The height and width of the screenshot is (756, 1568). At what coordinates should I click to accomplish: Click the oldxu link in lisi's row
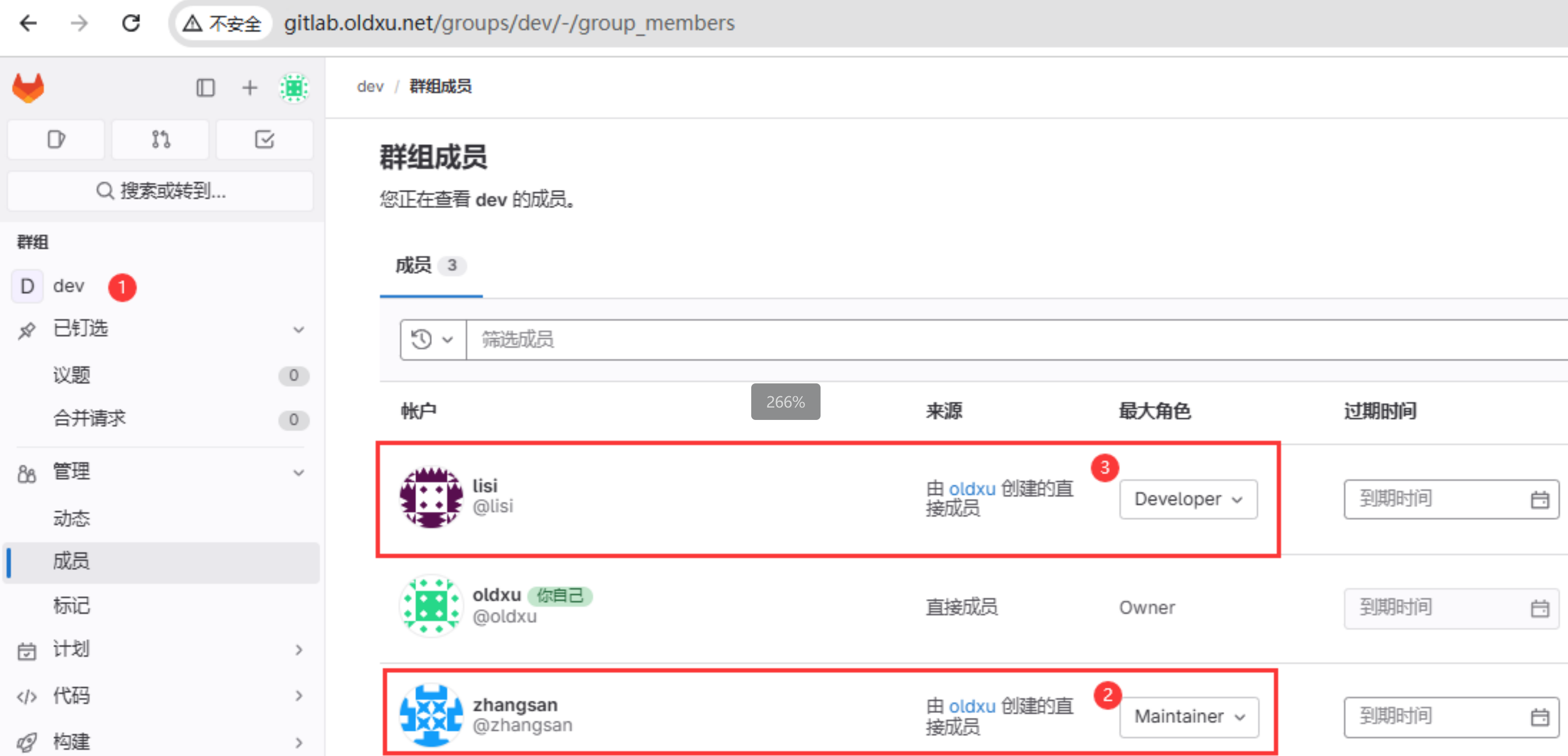pos(972,489)
